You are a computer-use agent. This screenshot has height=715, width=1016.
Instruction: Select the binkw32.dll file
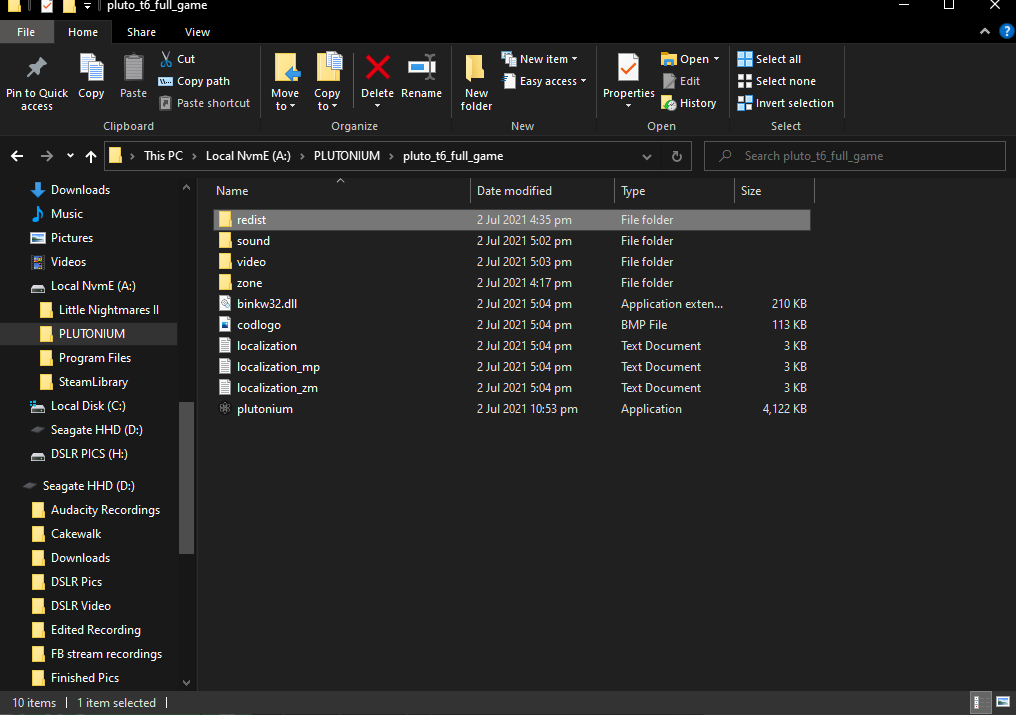(x=512, y=304)
